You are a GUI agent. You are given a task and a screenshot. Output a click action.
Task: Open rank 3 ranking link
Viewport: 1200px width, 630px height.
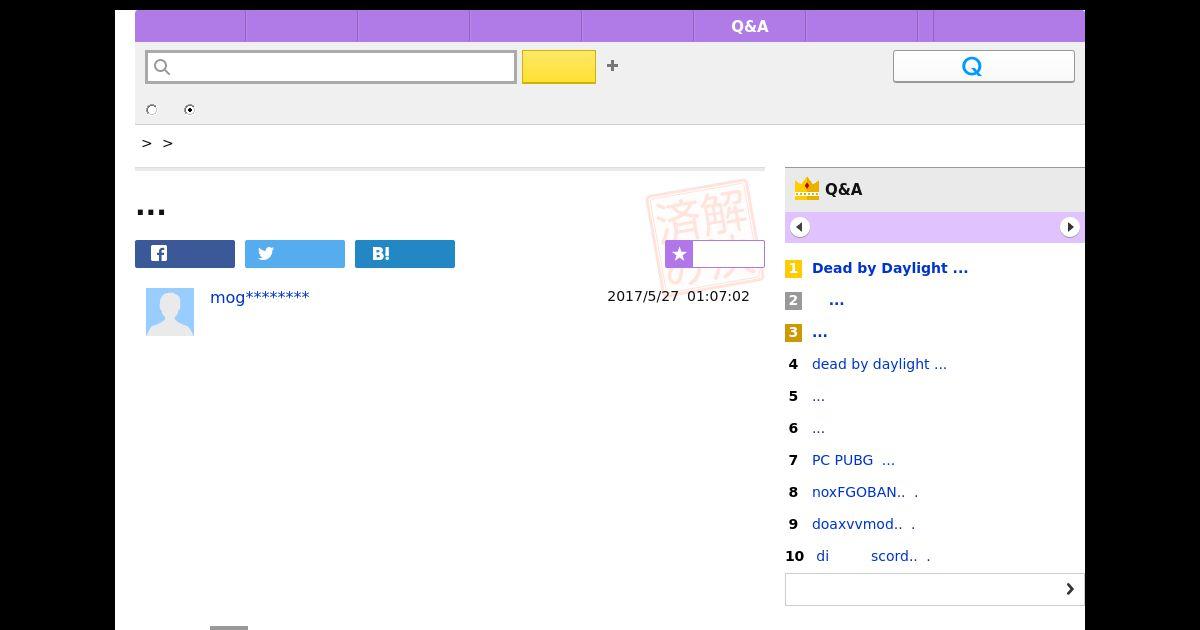click(819, 332)
